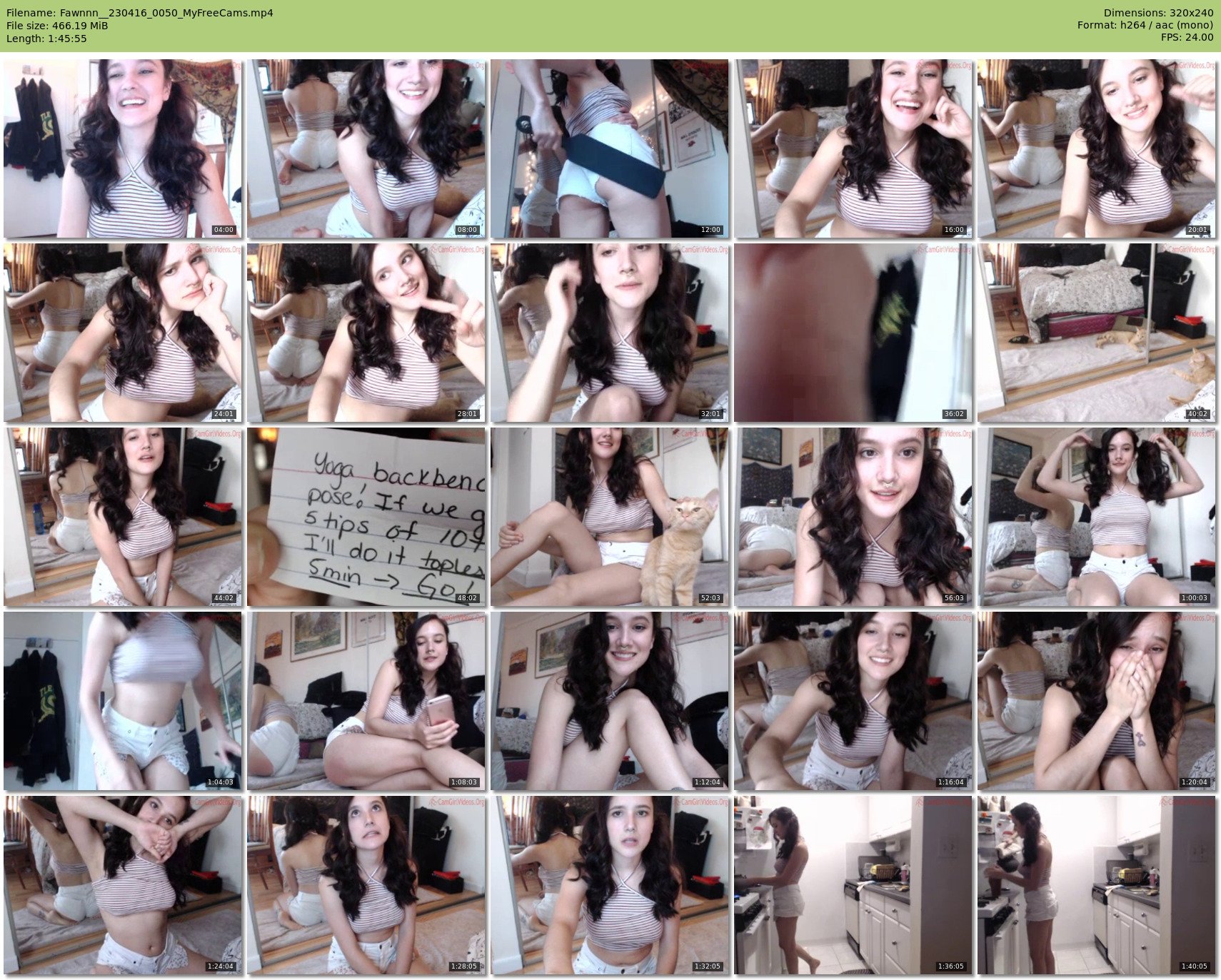Open the frame timestamped 1:28:05

[x=366, y=885]
